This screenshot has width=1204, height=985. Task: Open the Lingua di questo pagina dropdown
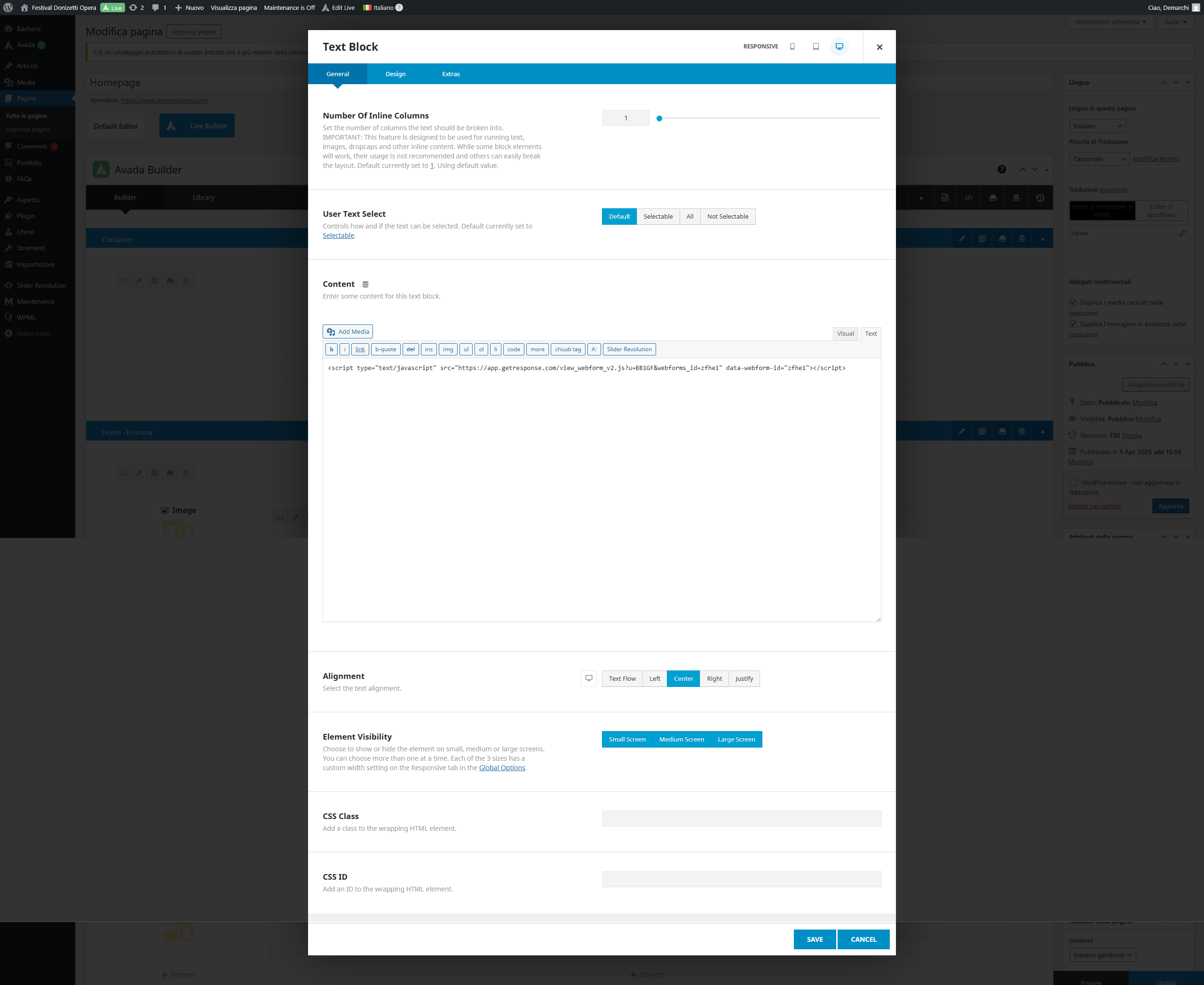(x=1097, y=126)
